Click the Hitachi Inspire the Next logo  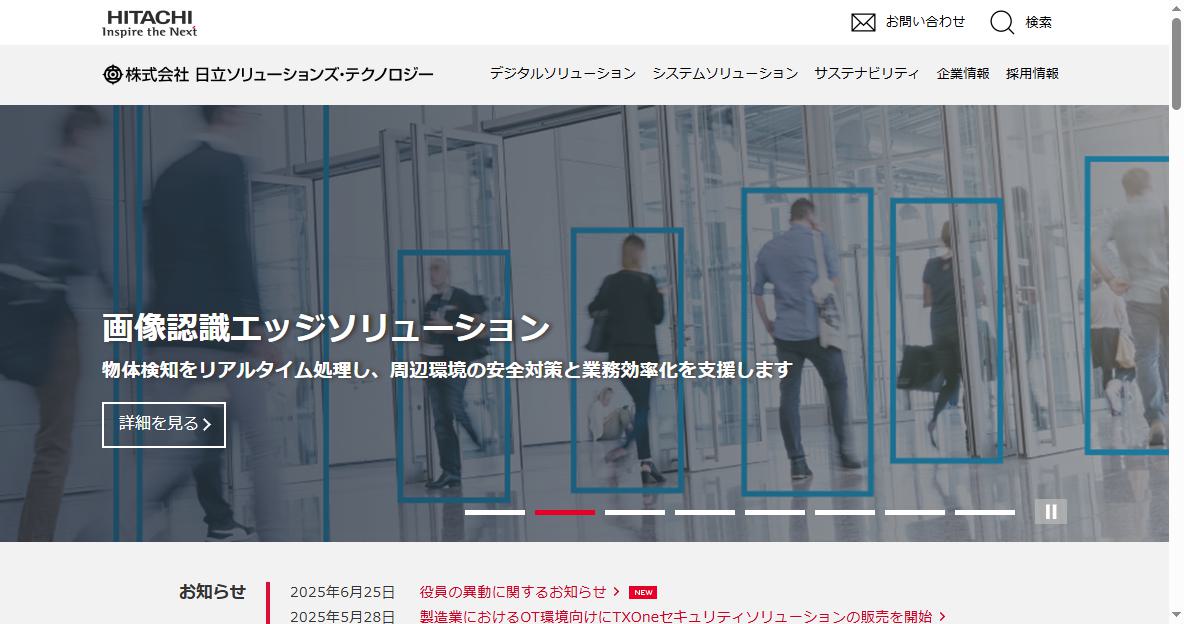tap(150, 23)
